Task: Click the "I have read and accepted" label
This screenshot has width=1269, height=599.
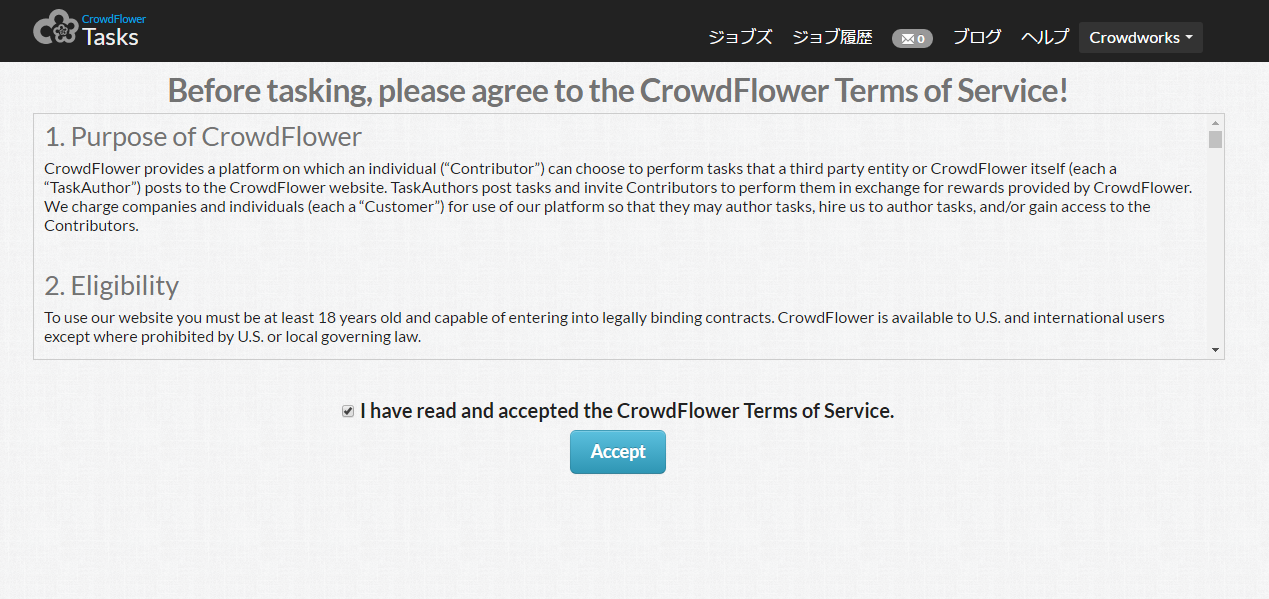Action: pyautogui.click(x=626, y=410)
